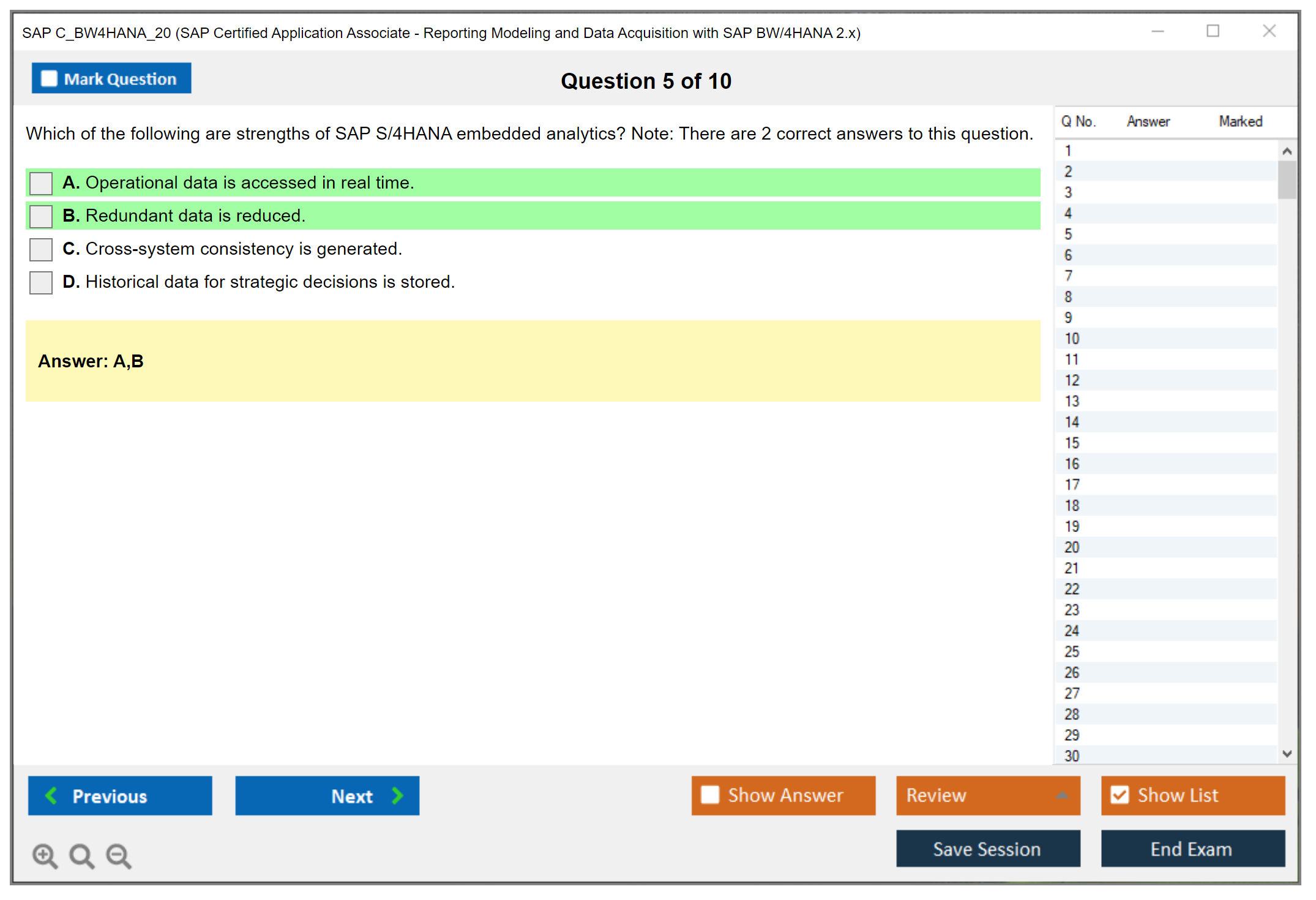
Task: Click the End Exam button
Action: [x=1192, y=849]
